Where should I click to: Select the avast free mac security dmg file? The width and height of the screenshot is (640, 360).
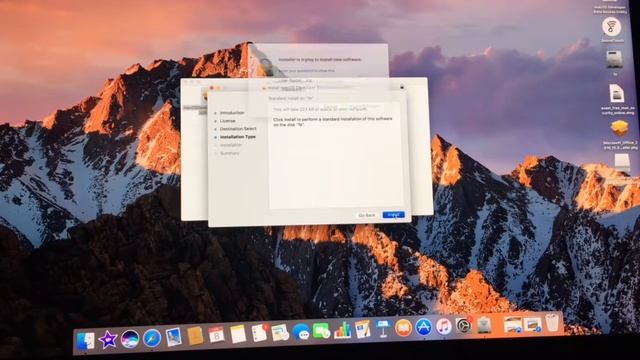(x=617, y=94)
